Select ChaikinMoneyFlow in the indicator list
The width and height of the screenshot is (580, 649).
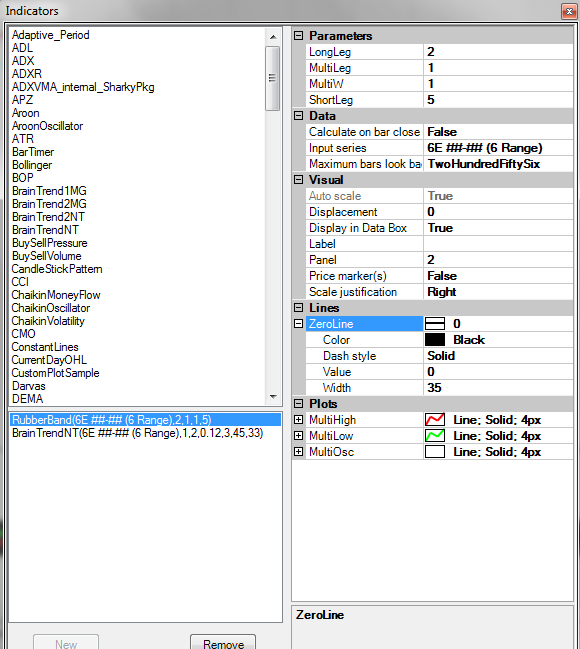coord(56,295)
